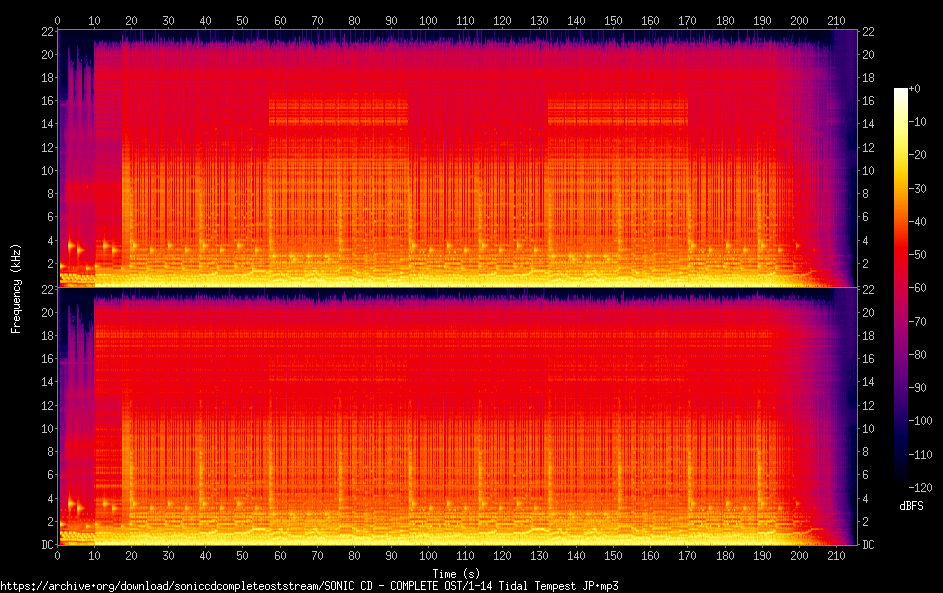Click the dBFS label under the color scale

[911, 506]
